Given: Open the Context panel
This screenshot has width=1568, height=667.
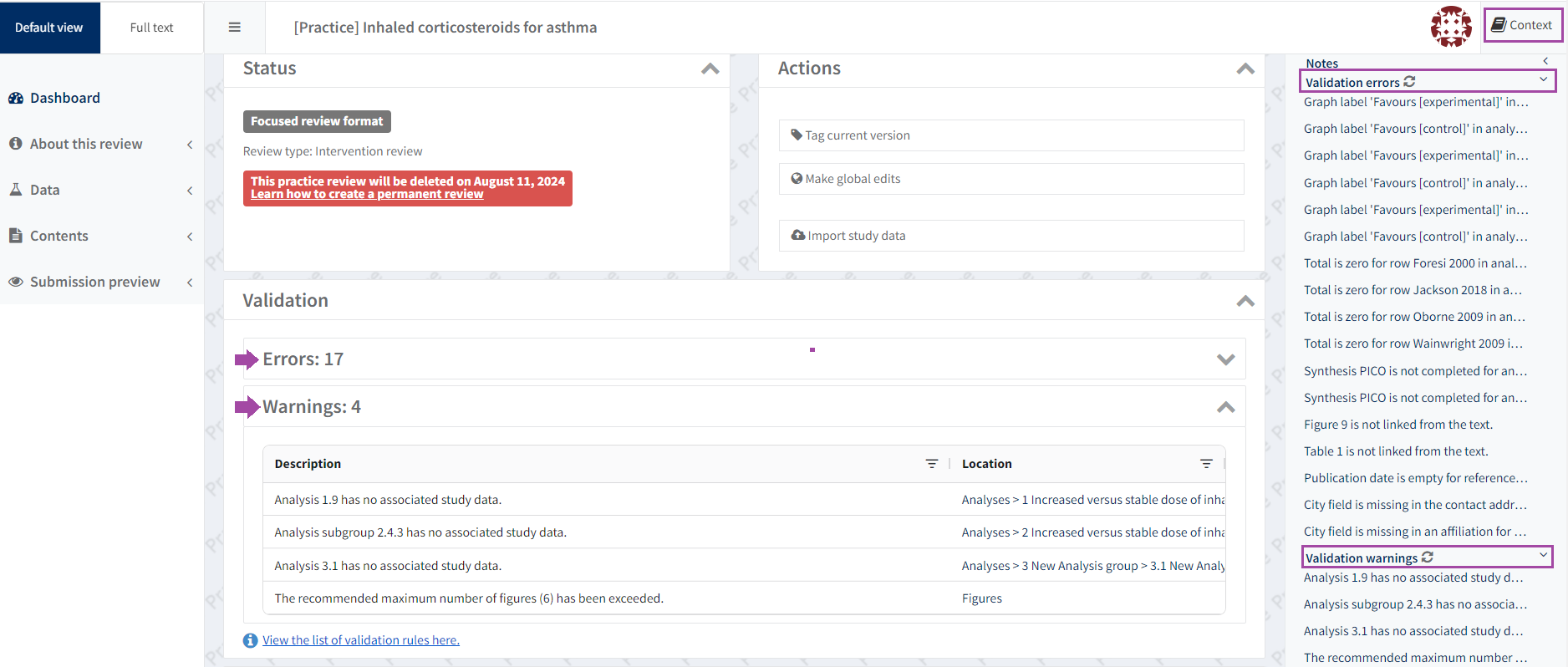Looking at the screenshot, I should click(x=1522, y=25).
